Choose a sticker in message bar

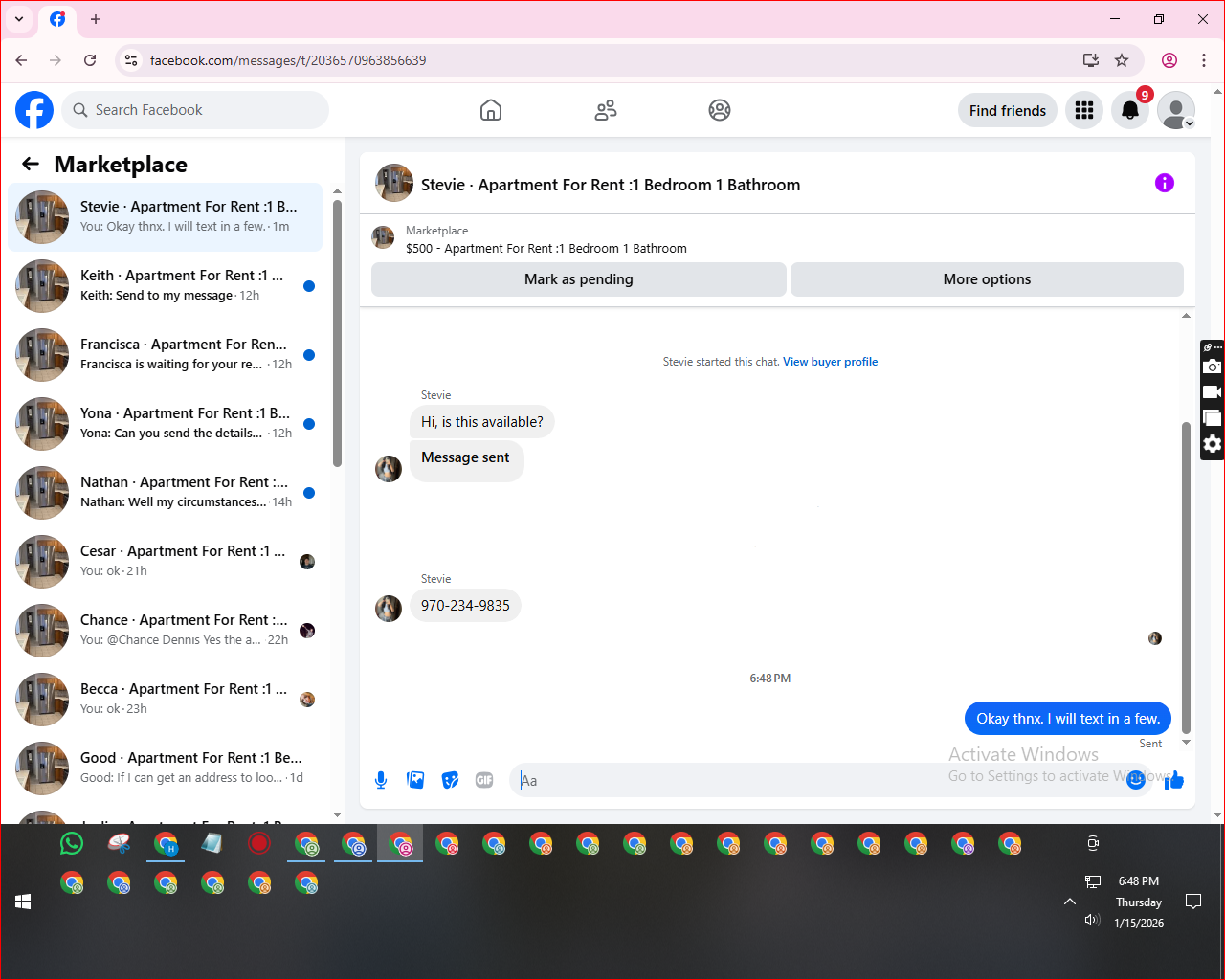pyautogui.click(x=450, y=780)
